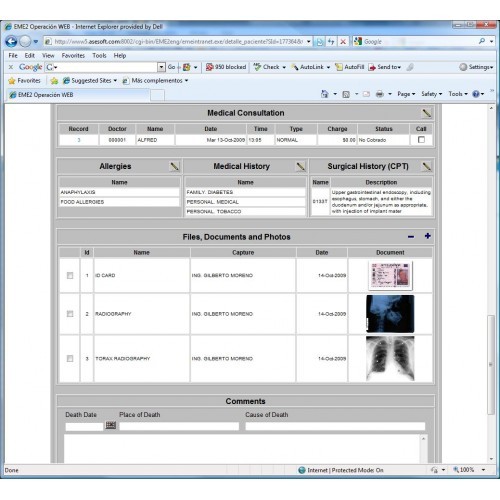Stop loading with red X icon

coord(343,42)
